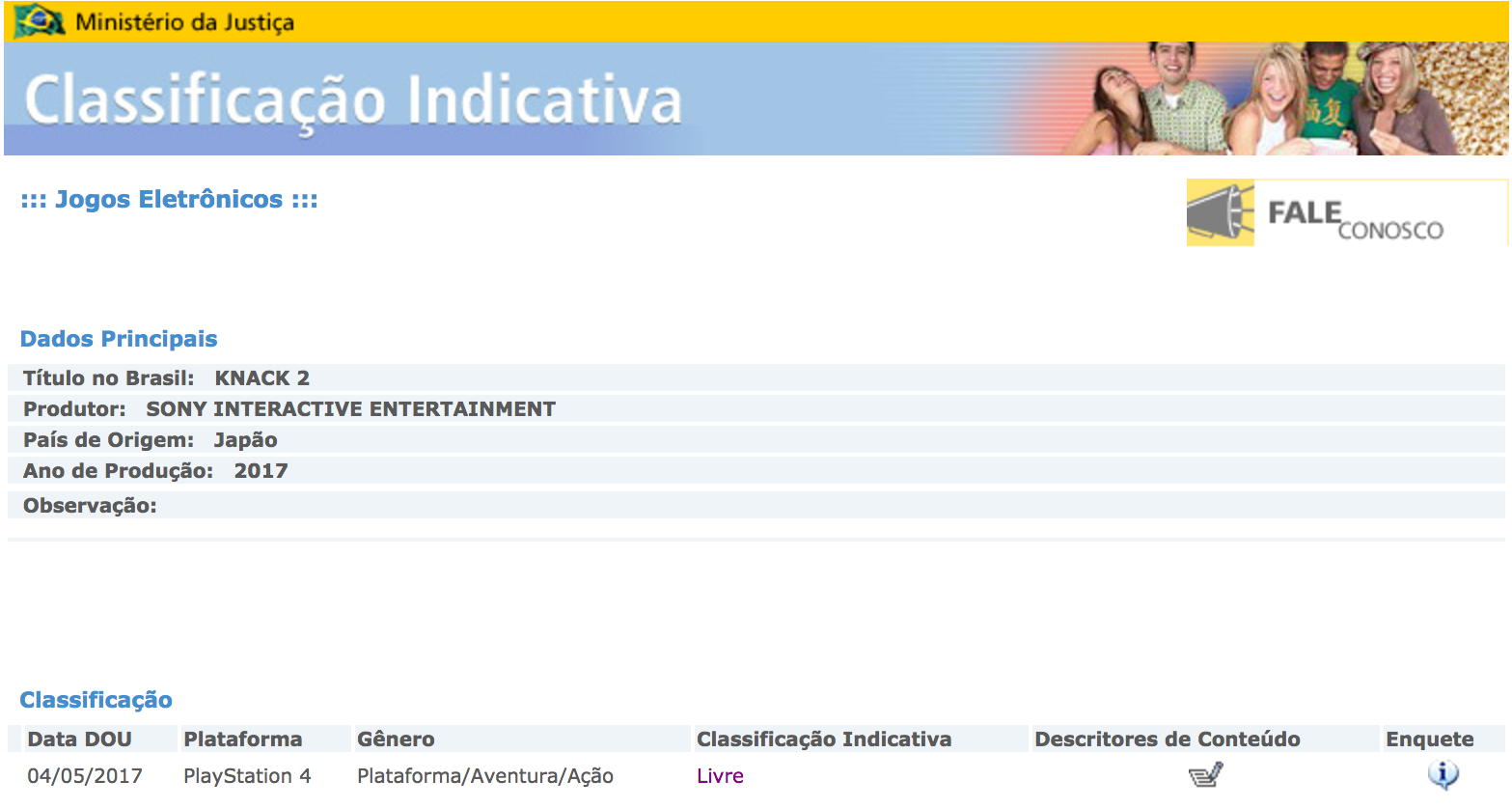The image size is (1512, 809).
Task: Click the Ministério da Justiça header text
Action: click(184, 21)
